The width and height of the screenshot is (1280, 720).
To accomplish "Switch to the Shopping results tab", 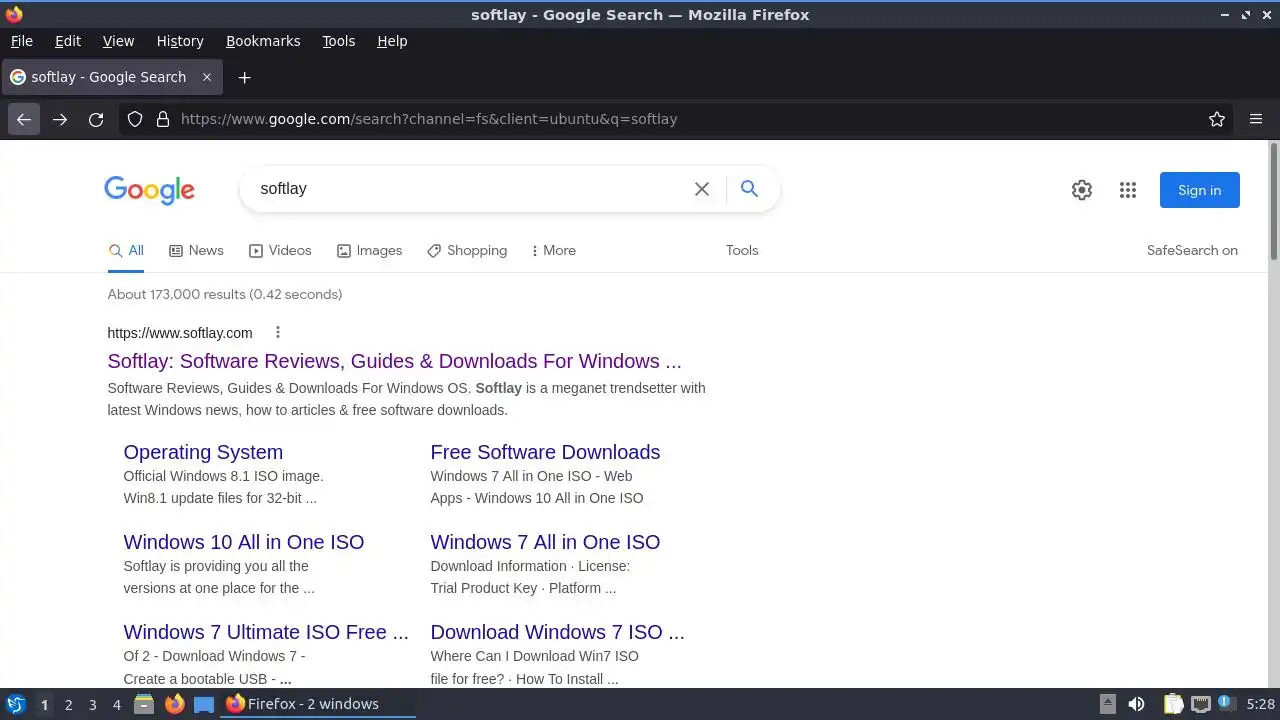I will (x=467, y=251).
